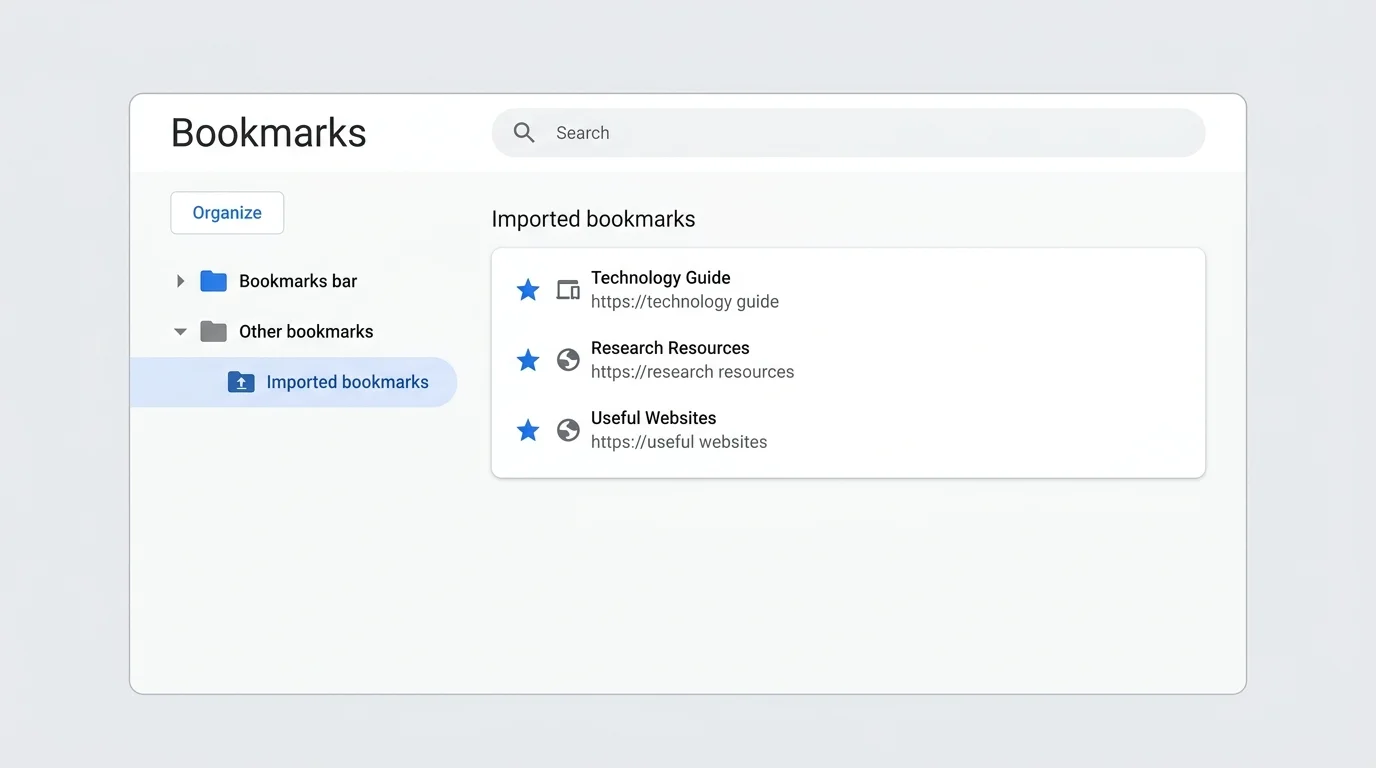Select Imported bookmarks in the sidebar
The image size is (1376, 768).
(293, 382)
